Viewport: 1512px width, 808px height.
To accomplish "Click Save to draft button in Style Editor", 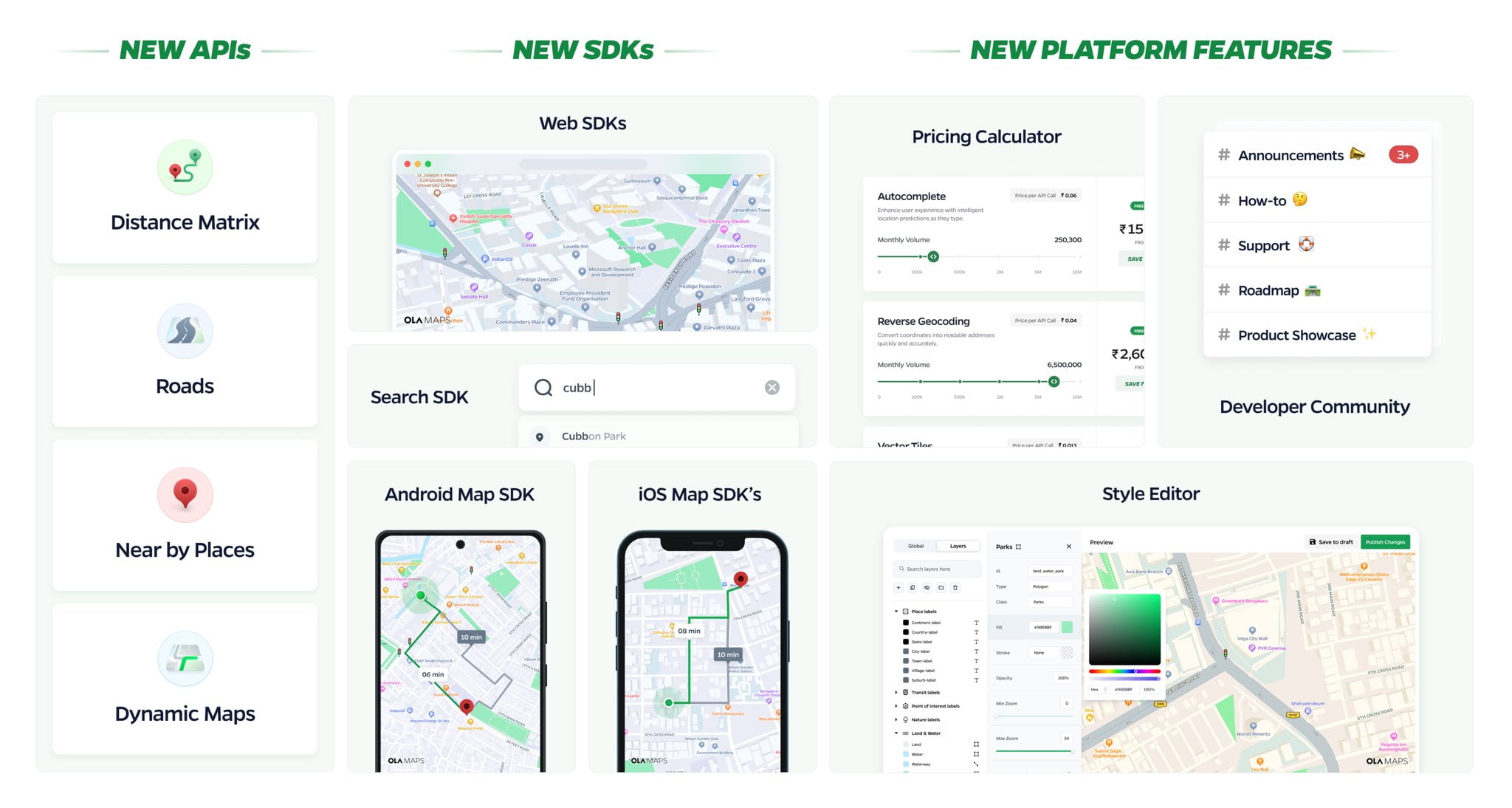I will pos(1328,542).
